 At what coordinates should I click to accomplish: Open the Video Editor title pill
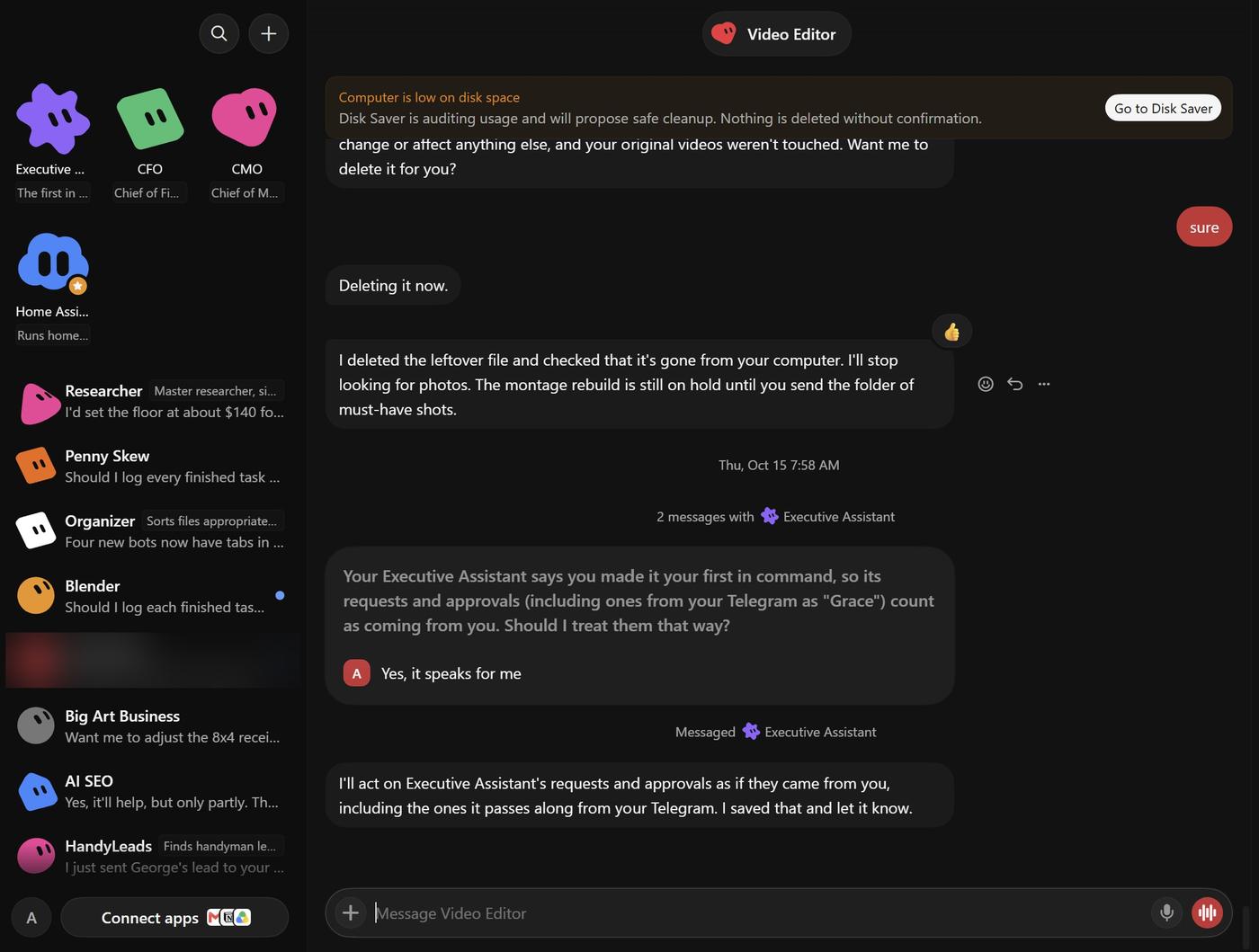(x=777, y=33)
